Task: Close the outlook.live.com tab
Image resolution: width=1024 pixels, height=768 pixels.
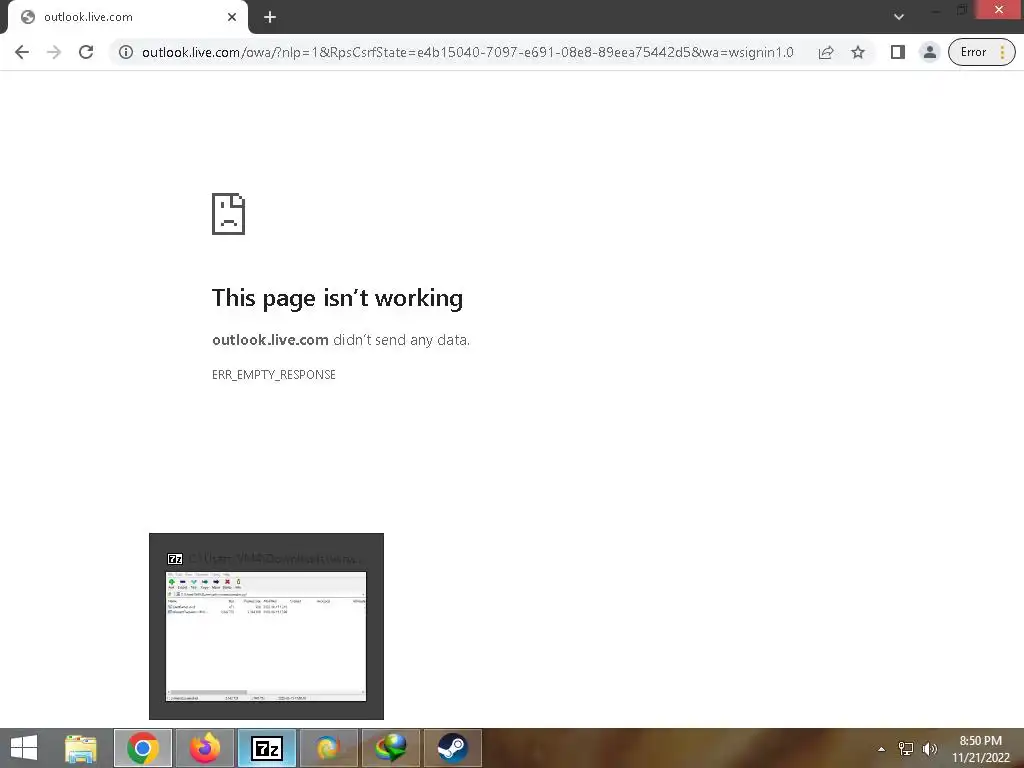Action: coord(232,17)
